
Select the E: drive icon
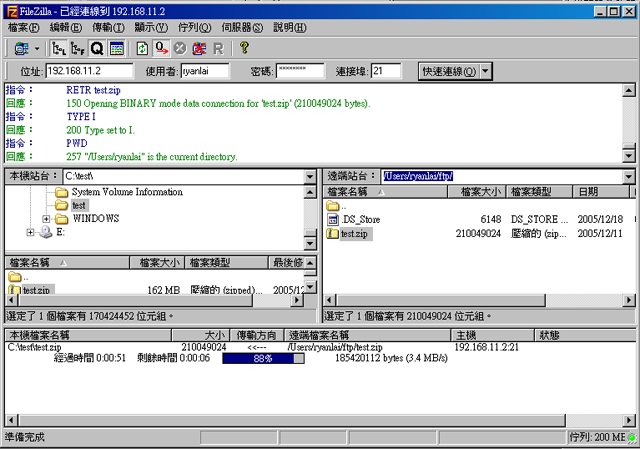coord(46,232)
